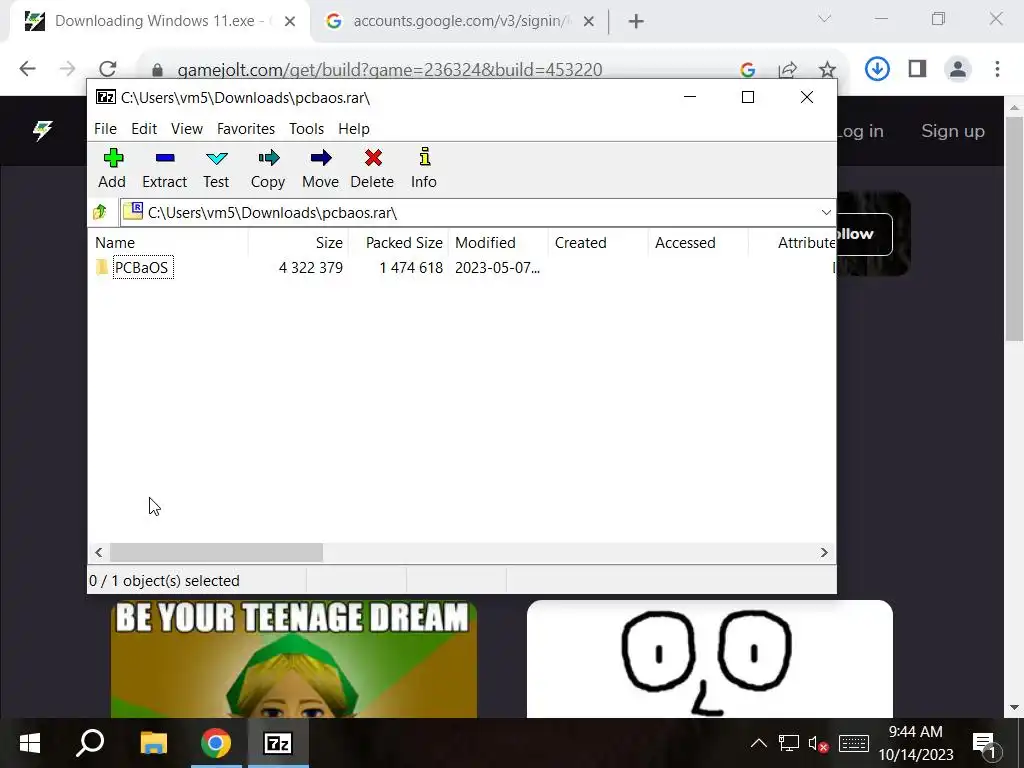Click the objects selected status bar text

point(165,581)
